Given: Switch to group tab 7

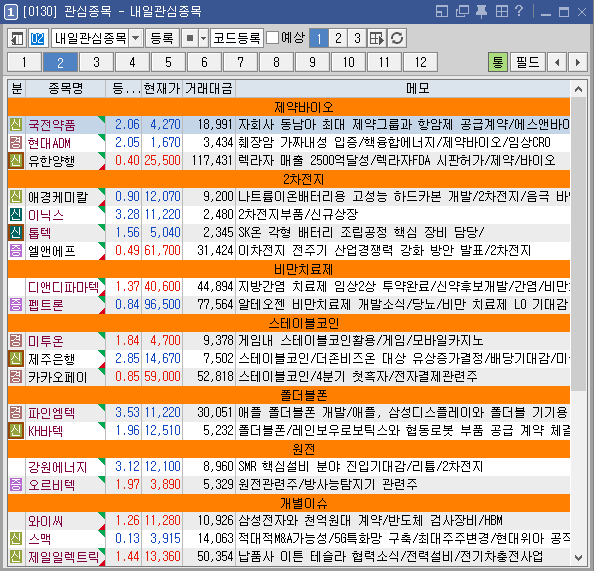Looking at the screenshot, I should (x=240, y=62).
